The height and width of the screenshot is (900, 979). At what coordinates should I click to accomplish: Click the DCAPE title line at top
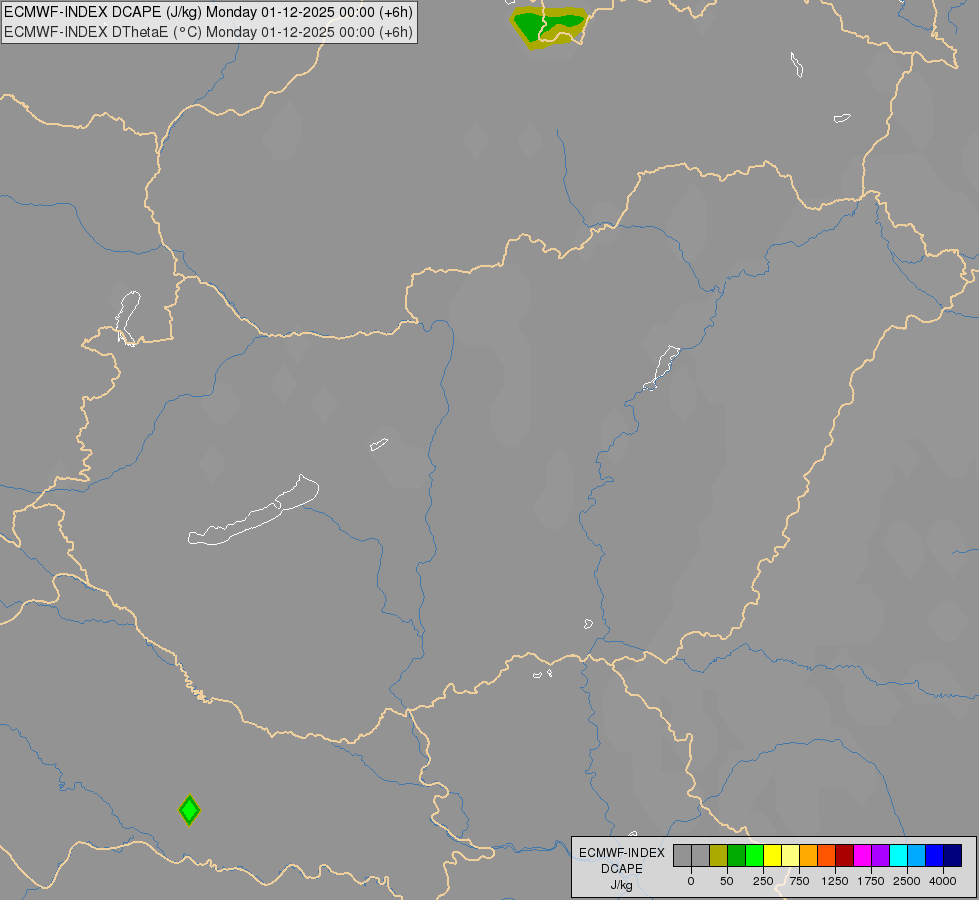[209, 12]
